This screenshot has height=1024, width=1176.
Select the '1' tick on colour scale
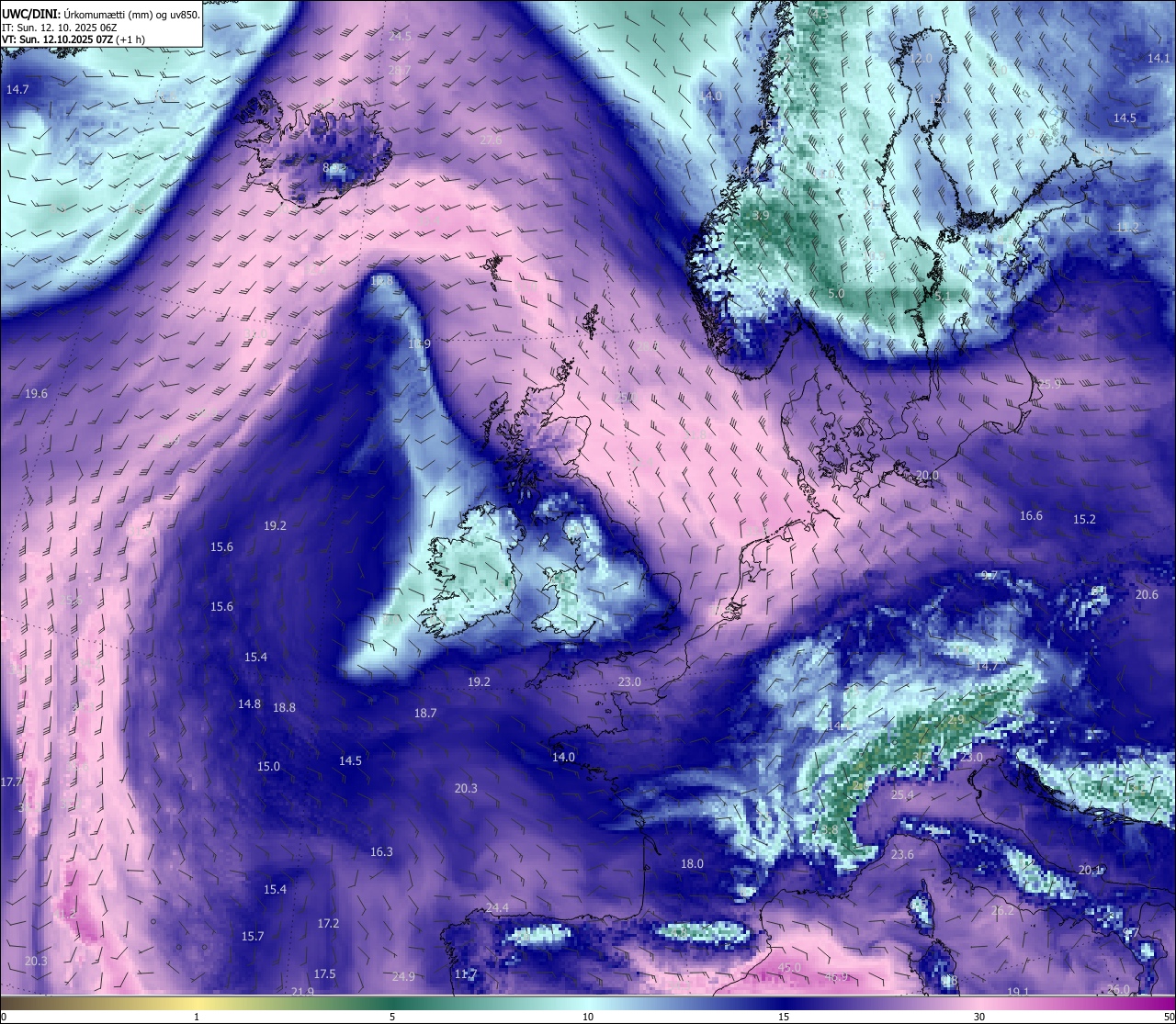click(197, 1017)
